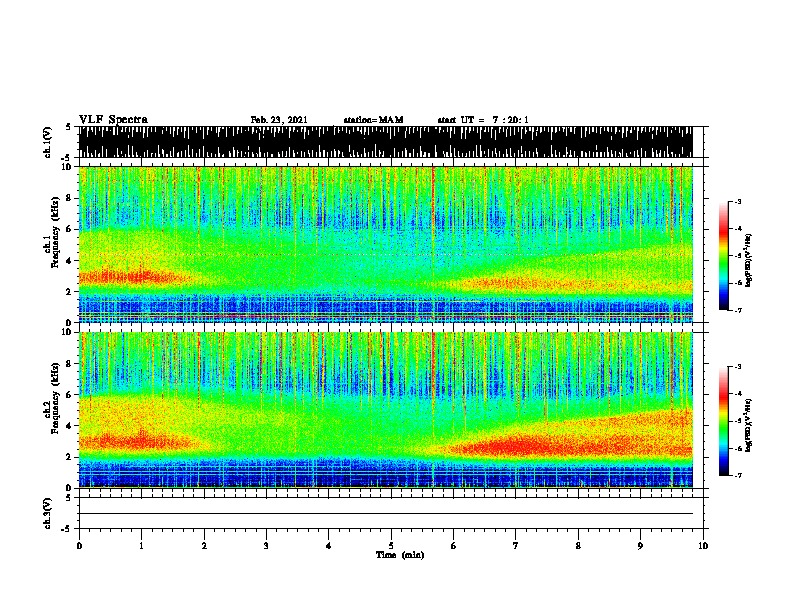Click time axis tick label 9
This screenshot has width=792, height=612.
click(x=640, y=546)
